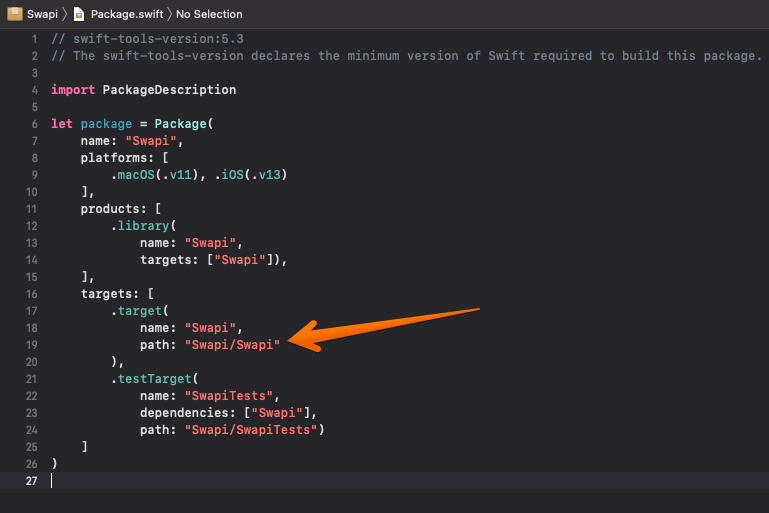Click the .testTarget( call
The height and width of the screenshot is (513, 769).
154,379
